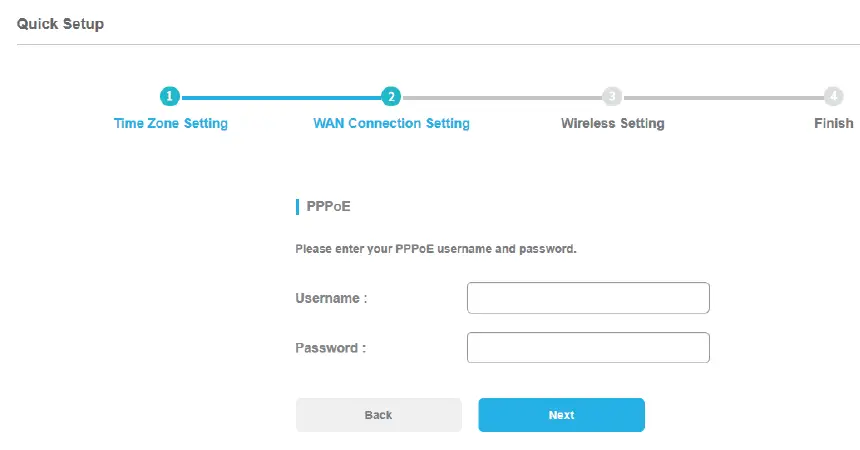Click the blue Next button
This screenshot has height=450, width=860.
561,415
